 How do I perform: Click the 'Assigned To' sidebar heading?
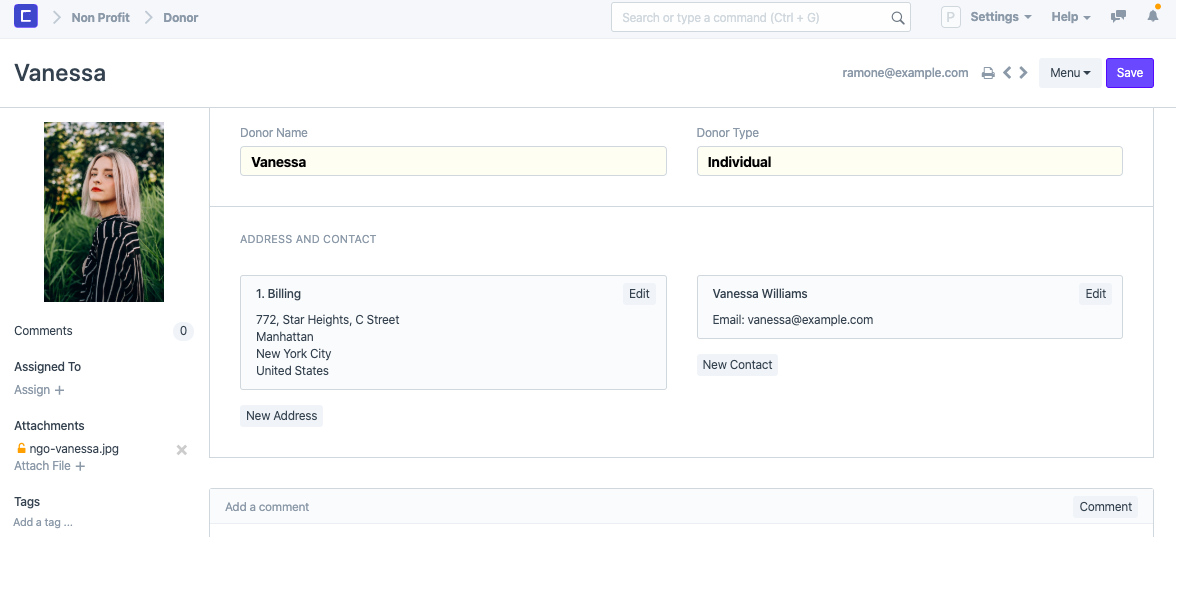click(47, 366)
